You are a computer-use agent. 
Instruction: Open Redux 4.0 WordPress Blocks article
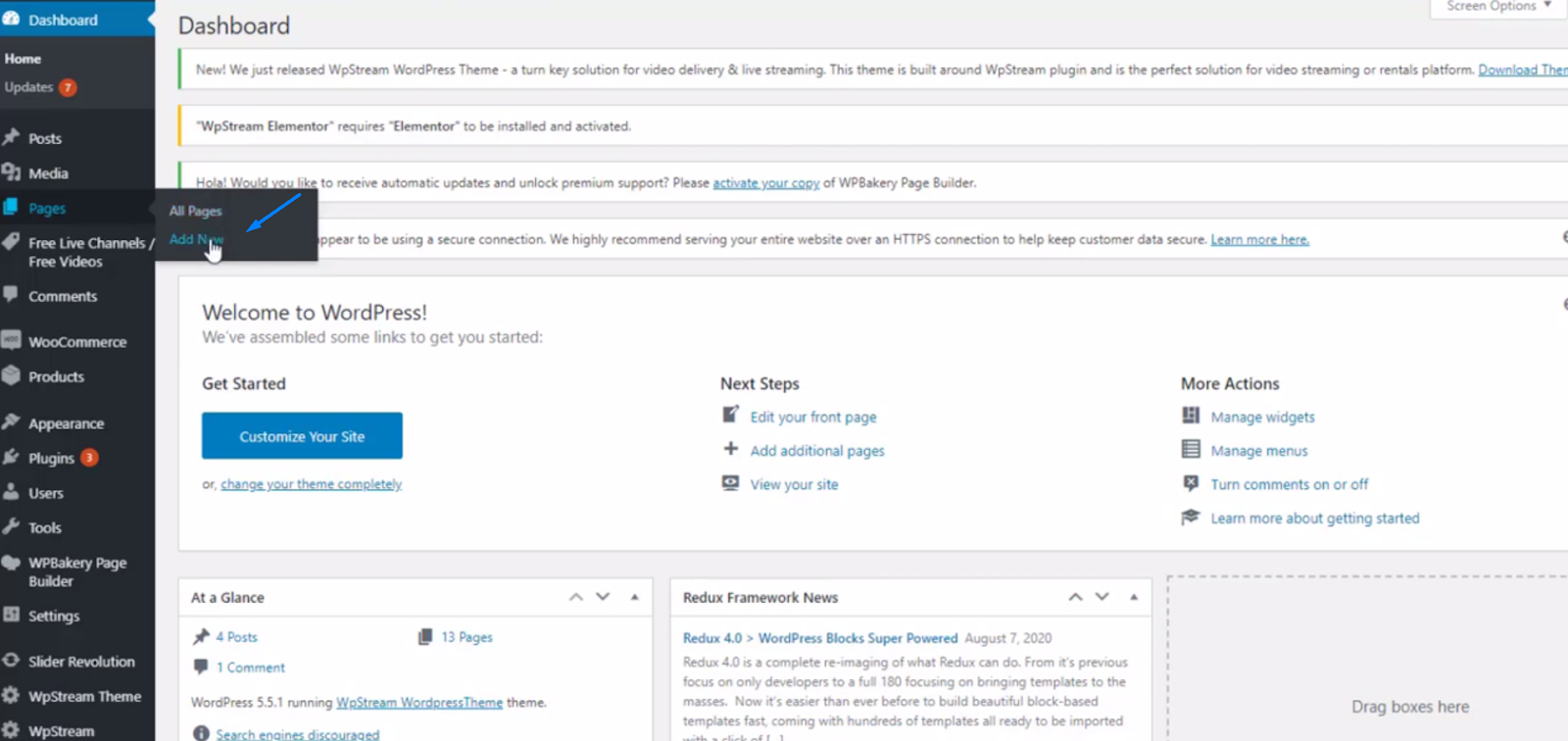pyautogui.click(x=820, y=638)
